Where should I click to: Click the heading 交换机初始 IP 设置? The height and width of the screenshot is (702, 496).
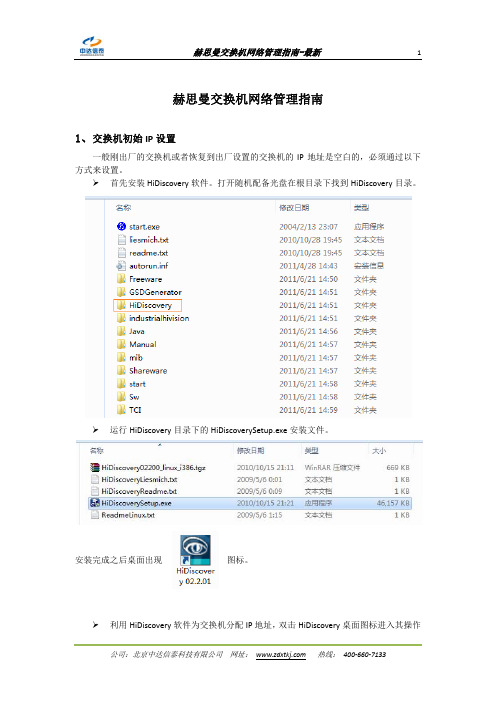134,139
